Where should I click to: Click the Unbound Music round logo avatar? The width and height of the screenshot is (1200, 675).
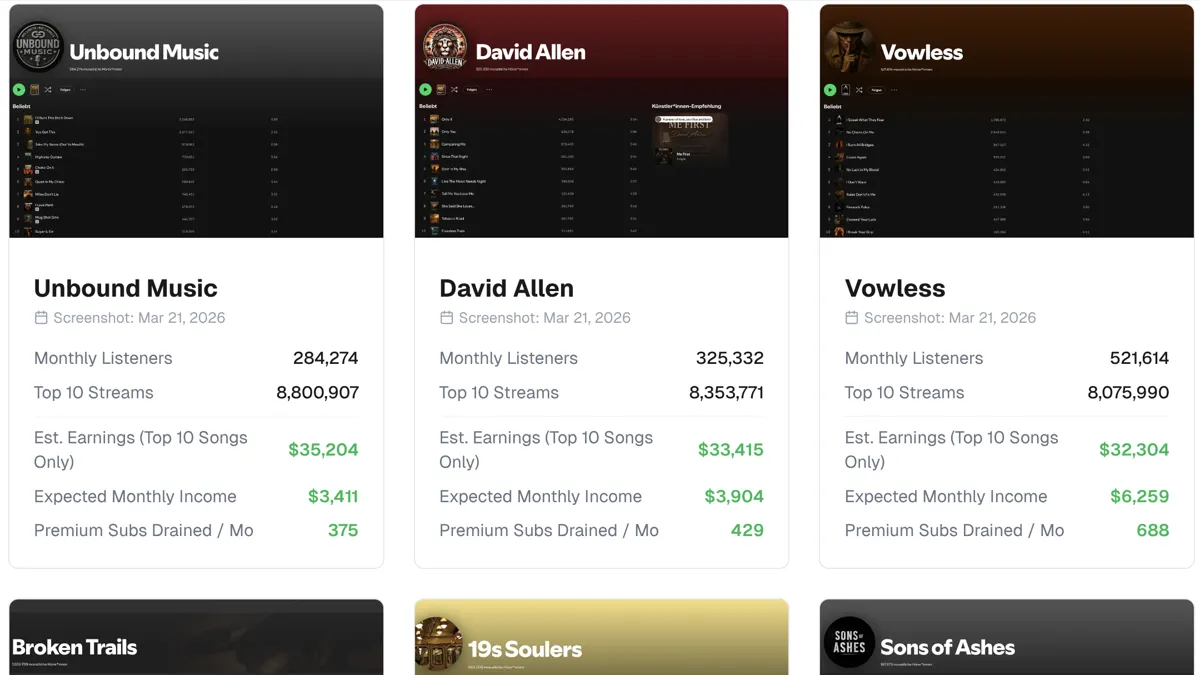point(38,48)
